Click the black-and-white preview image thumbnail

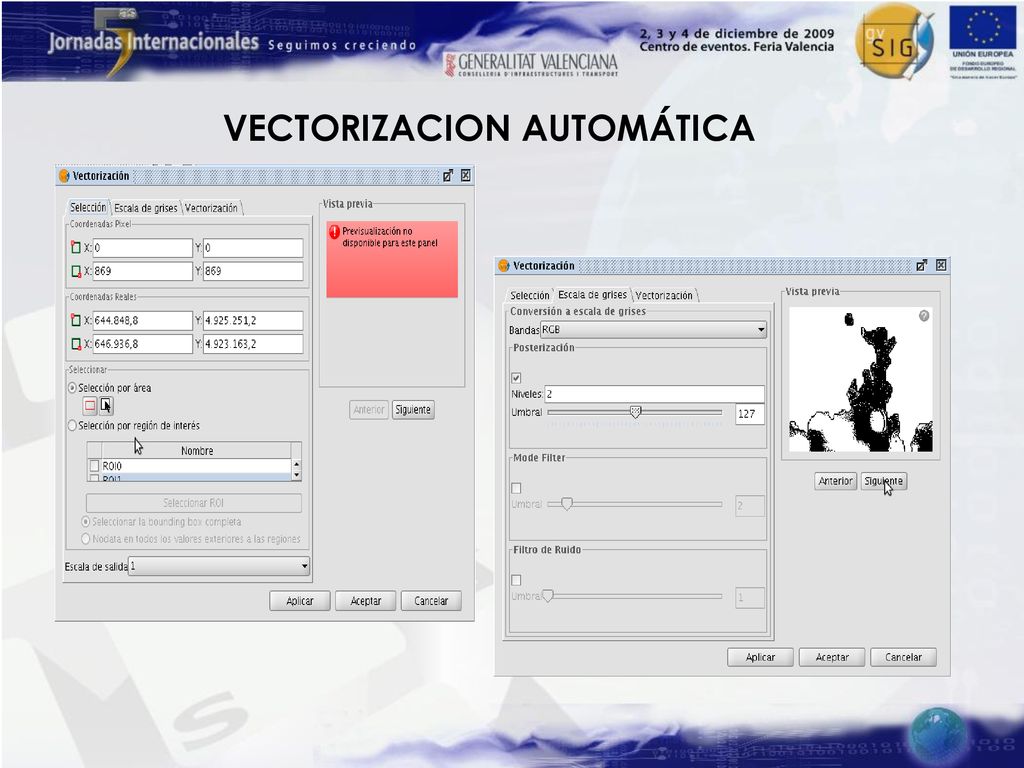tap(861, 379)
